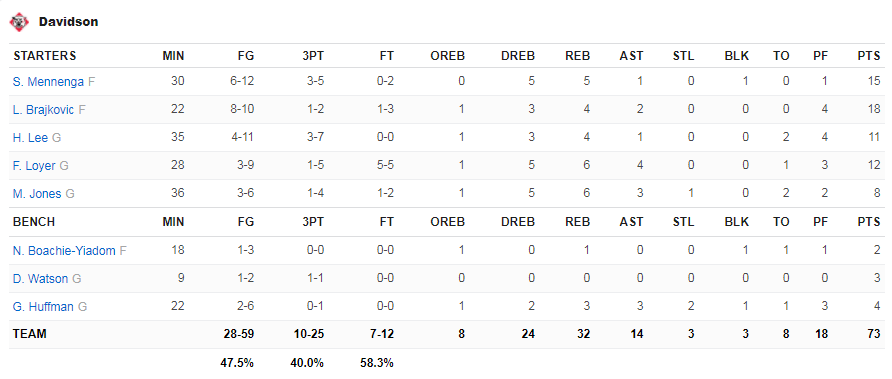Screen dimensions: 892x379
Task: Click the STARTERS column header
Action: (44, 56)
